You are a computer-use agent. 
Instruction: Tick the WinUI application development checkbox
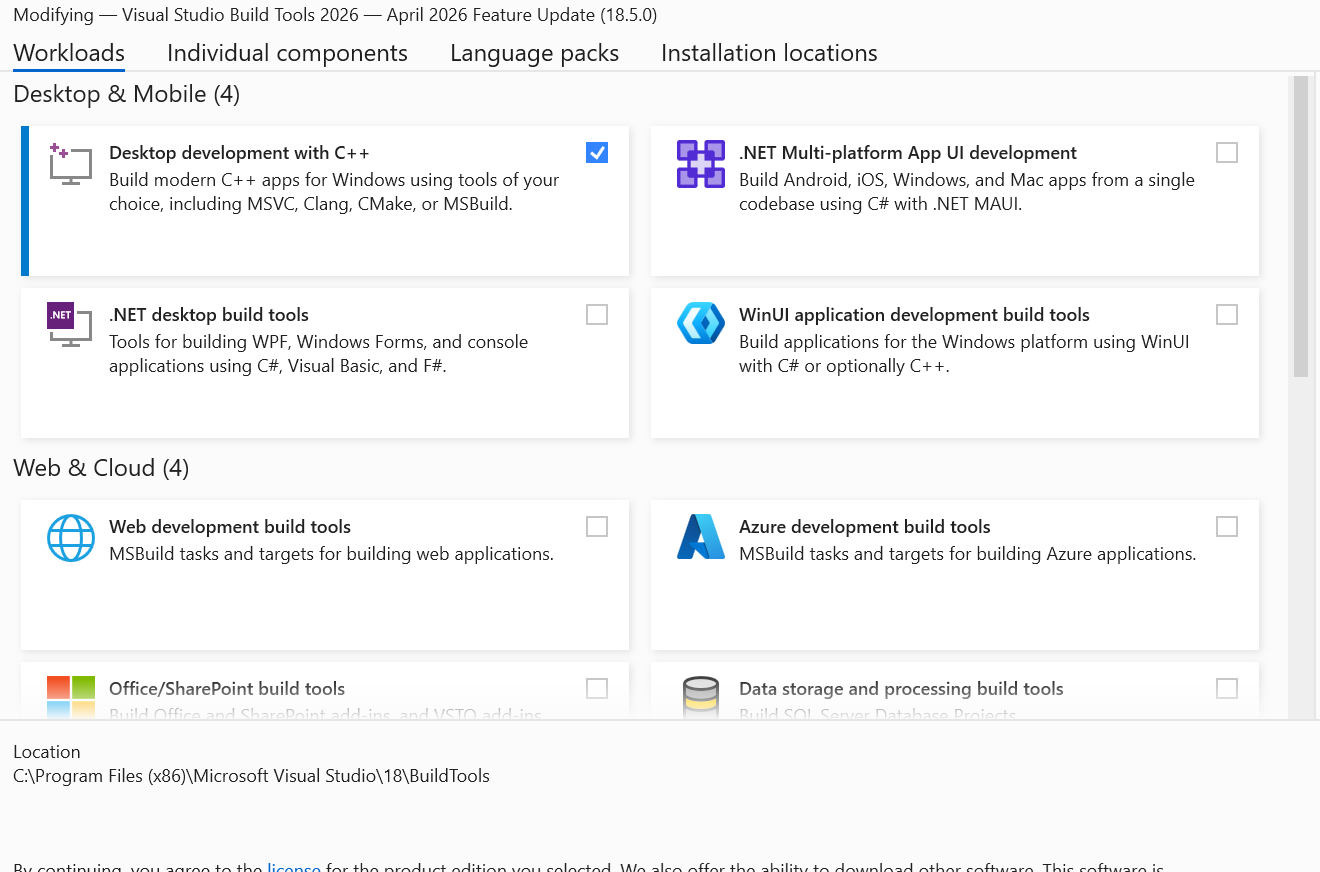1227,314
